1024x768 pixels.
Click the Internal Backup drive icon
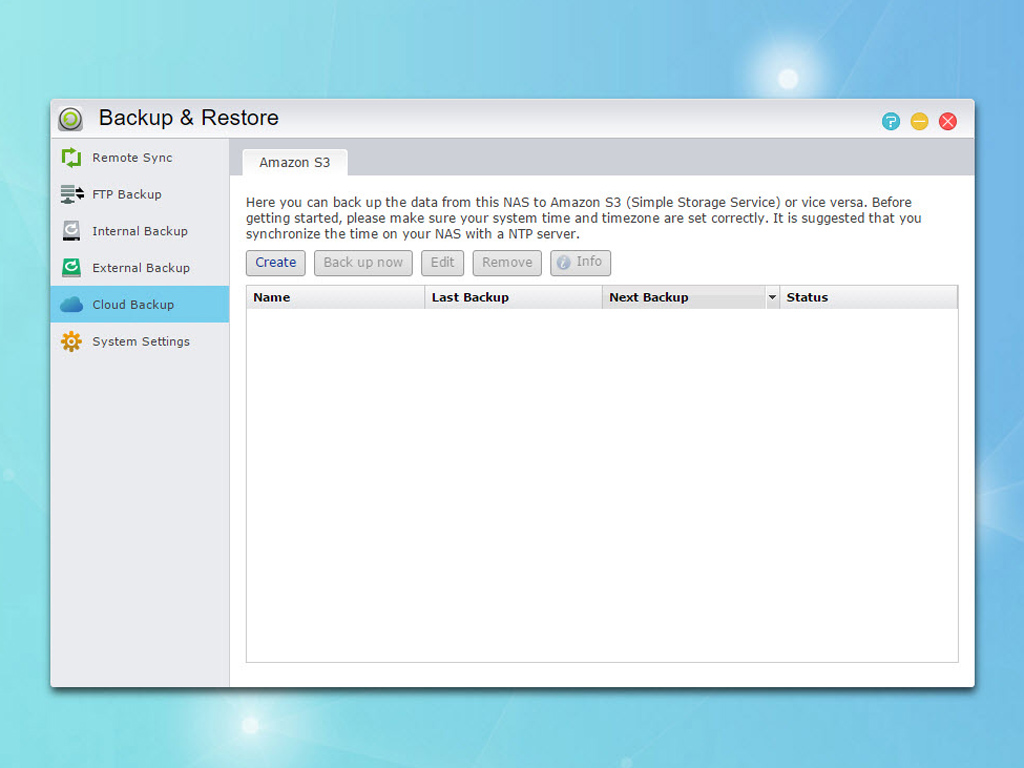point(71,231)
